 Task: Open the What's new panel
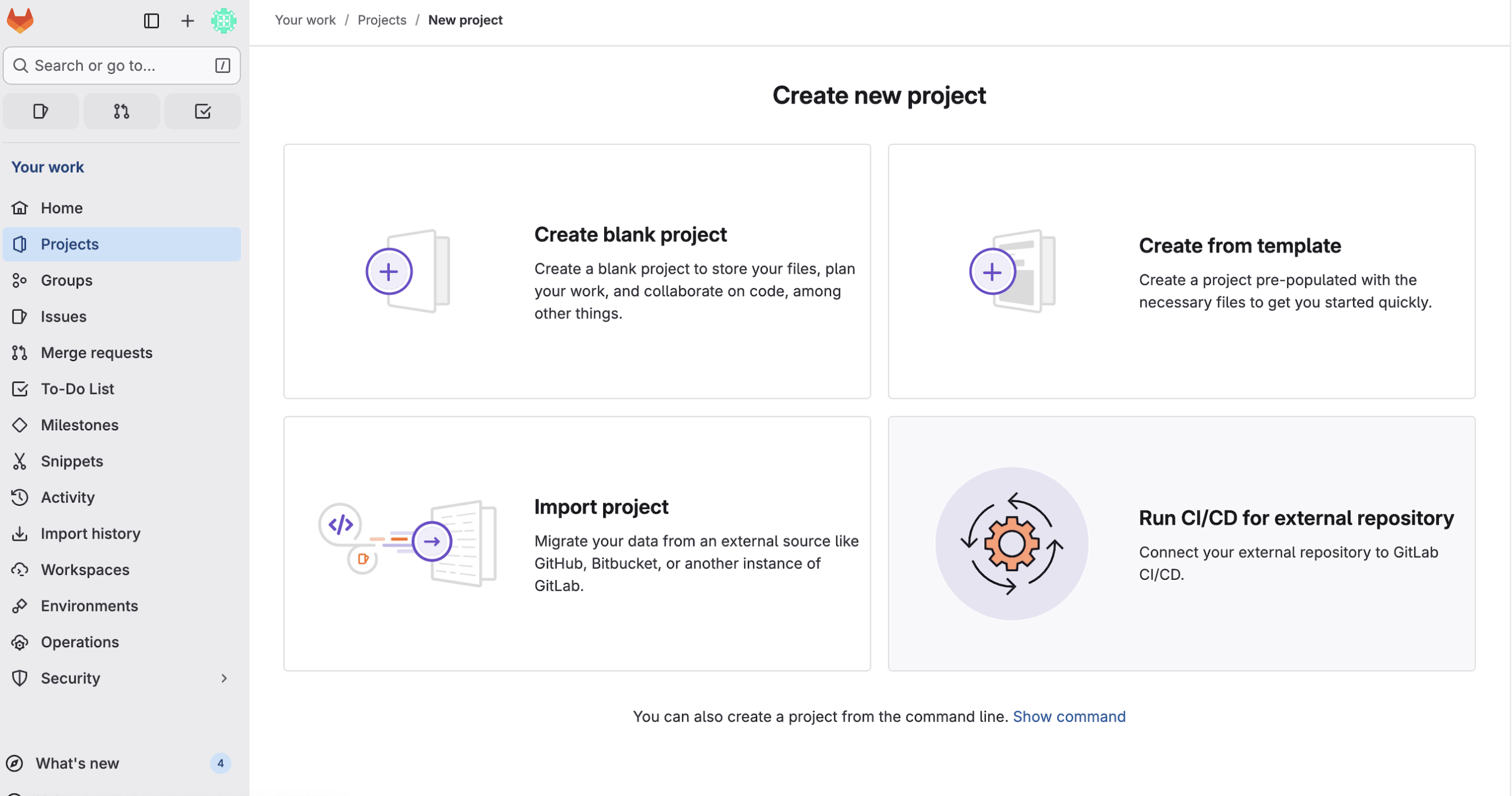coord(77,763)
